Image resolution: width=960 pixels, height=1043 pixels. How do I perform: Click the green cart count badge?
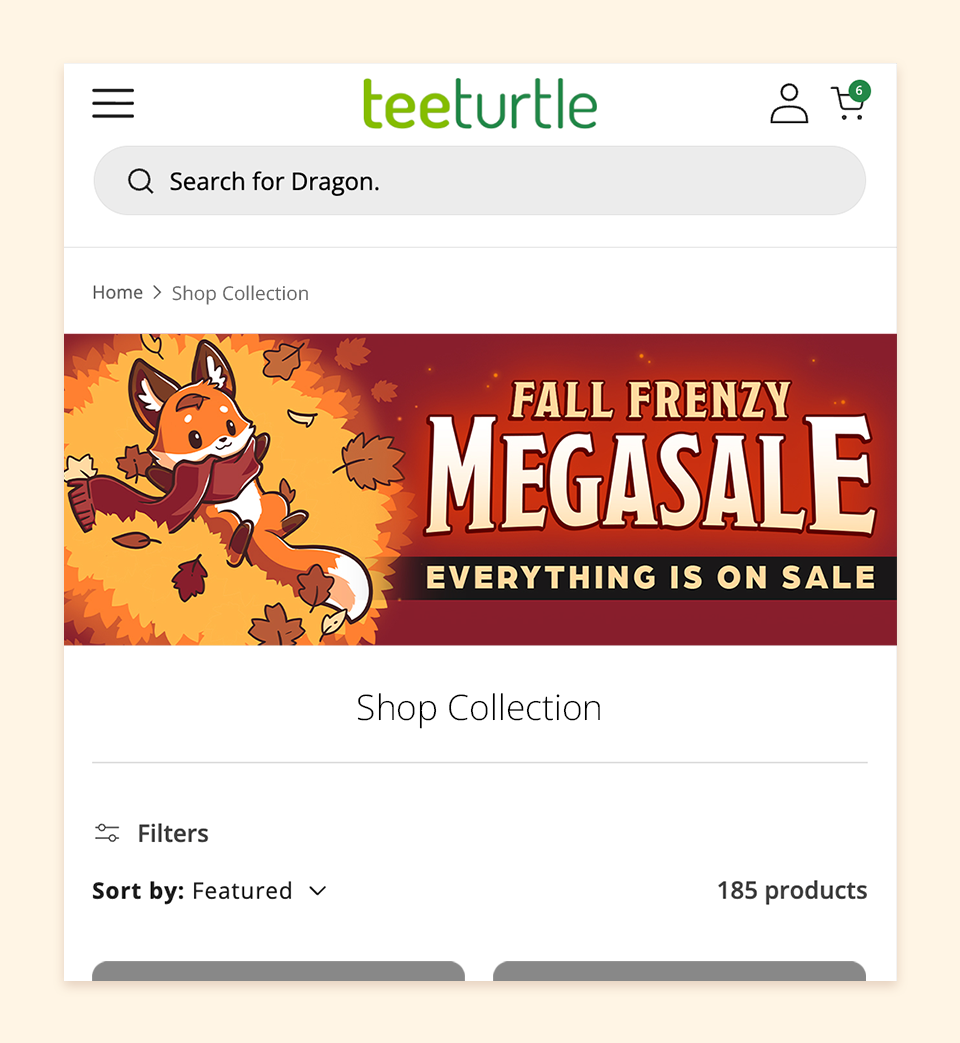click(860, 90)
